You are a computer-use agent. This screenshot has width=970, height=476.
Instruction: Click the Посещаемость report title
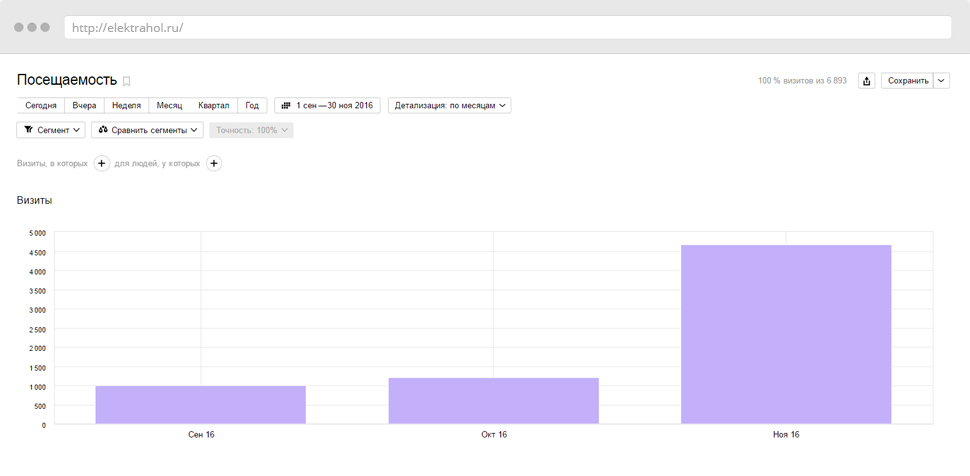(67, 80)
